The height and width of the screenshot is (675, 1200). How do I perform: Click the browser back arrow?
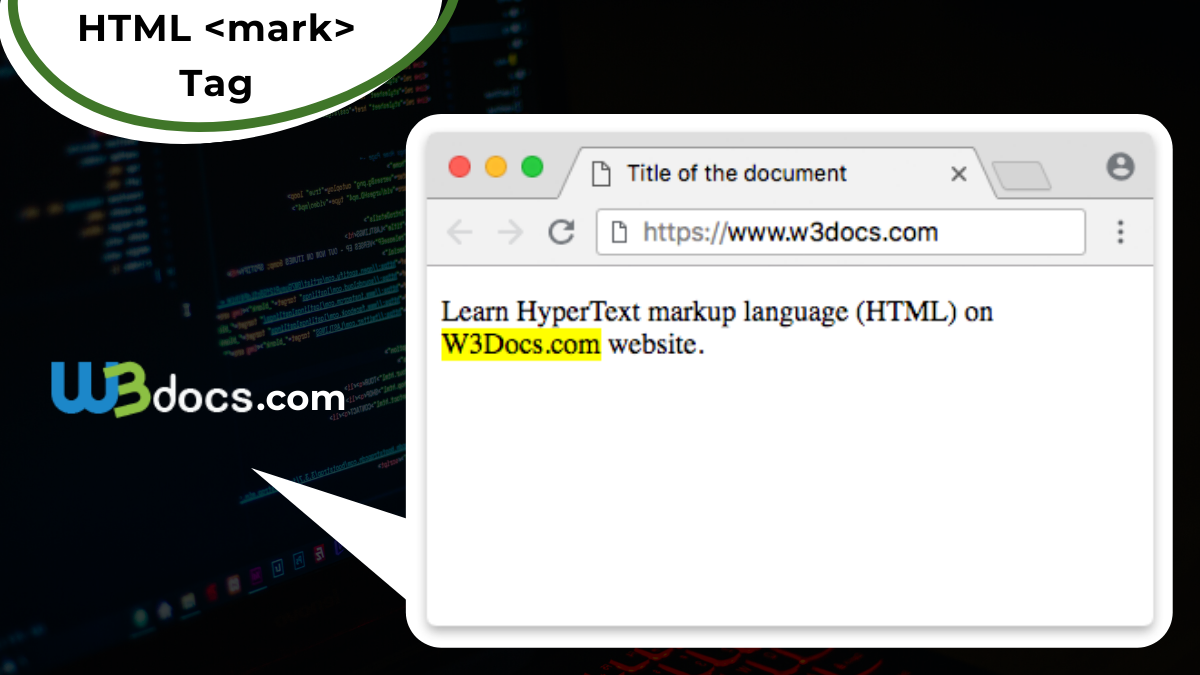click(459, 233)
